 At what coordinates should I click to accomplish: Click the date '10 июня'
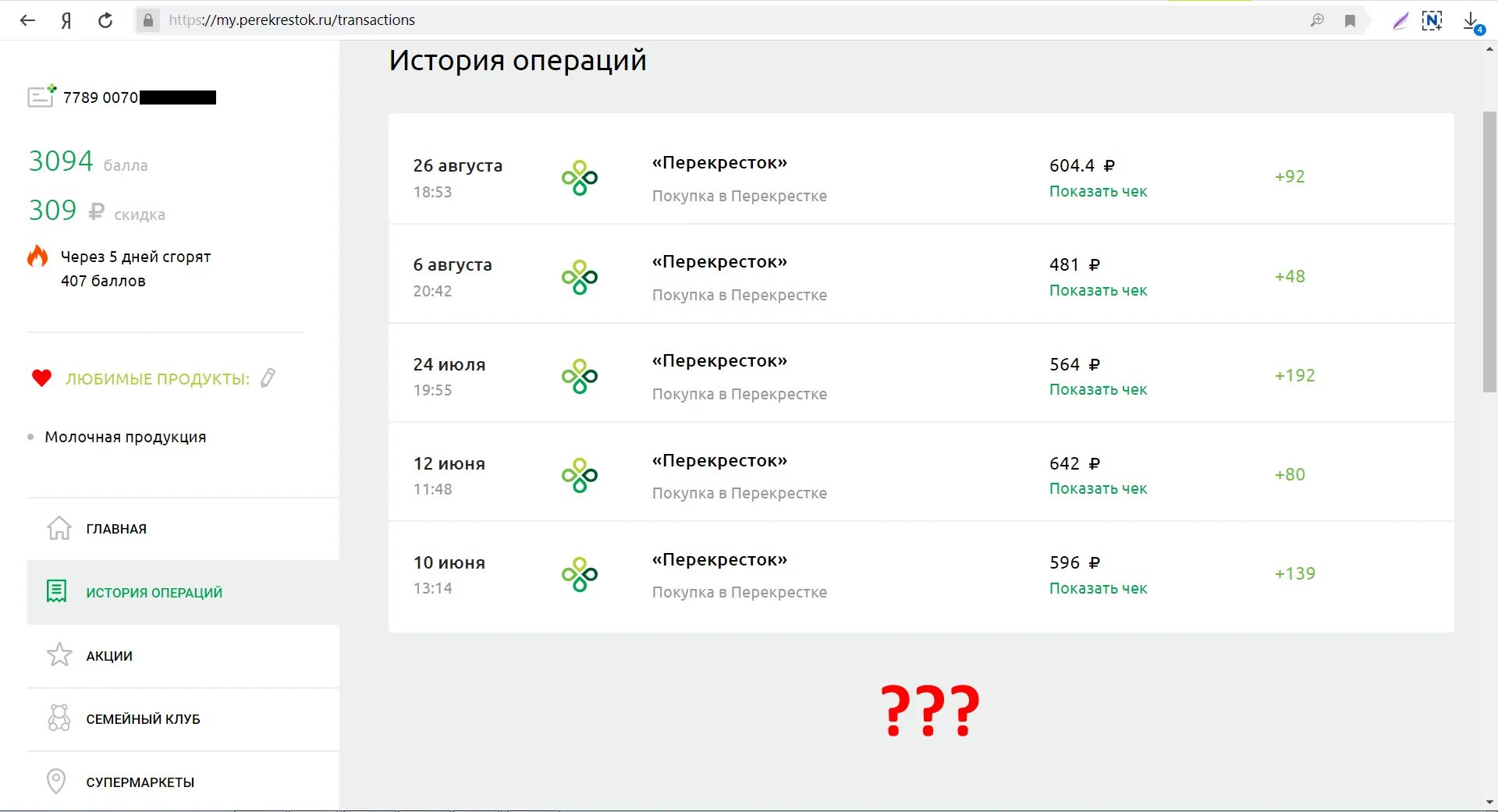[449, 562]
